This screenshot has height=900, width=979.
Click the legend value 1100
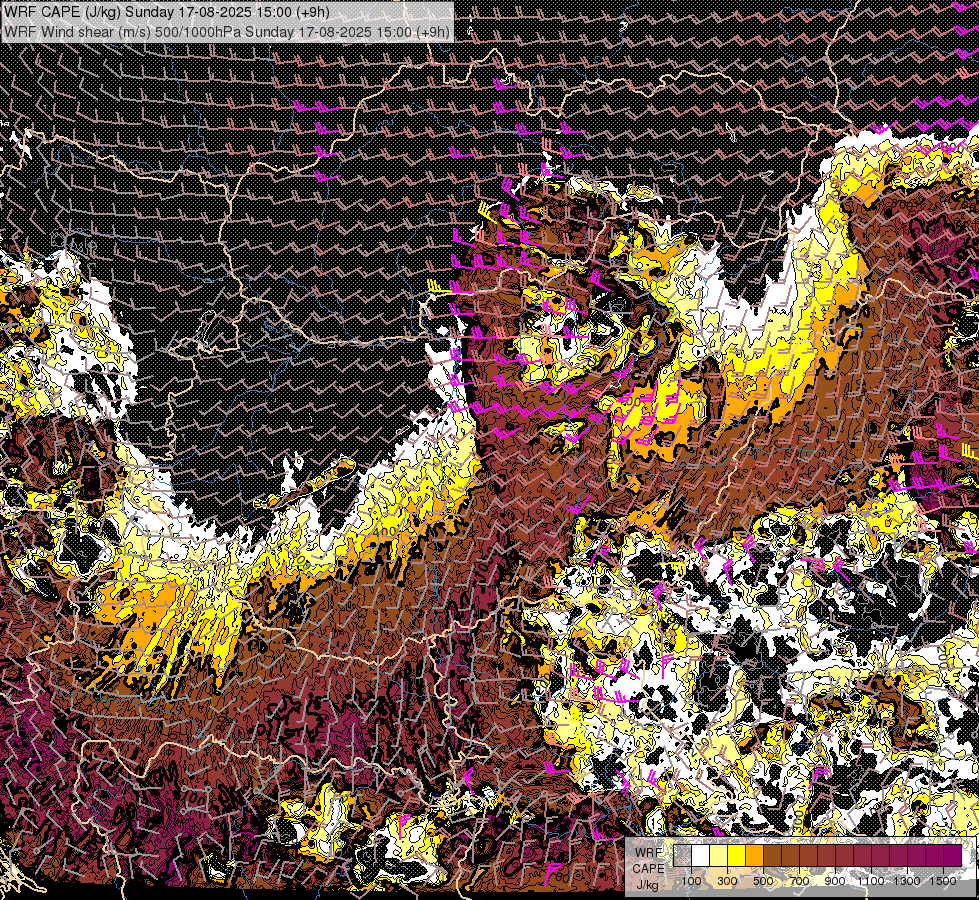(870, 881)
